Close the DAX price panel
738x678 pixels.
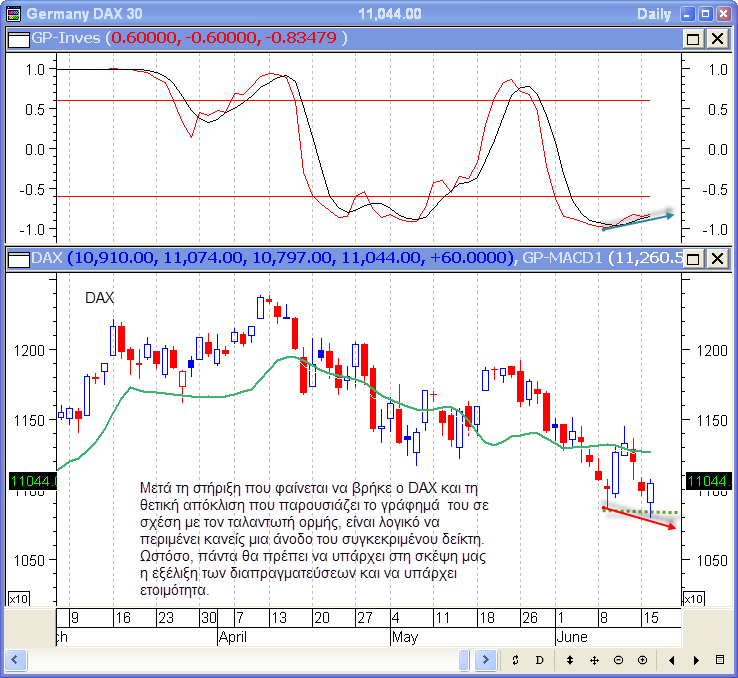pyautogui.click(x=717, y=259)
